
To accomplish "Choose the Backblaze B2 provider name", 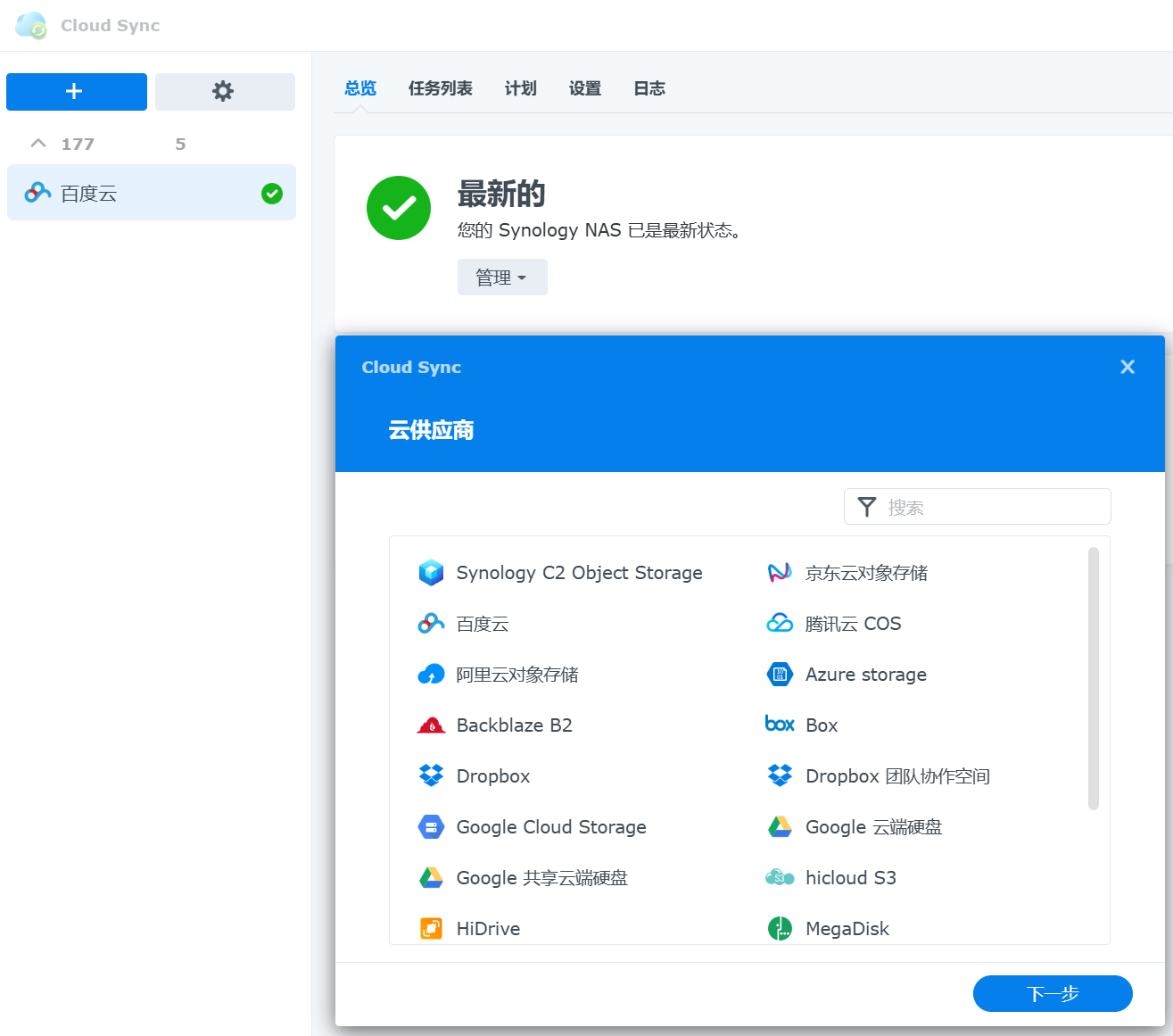I will click(x=515, y=725).
